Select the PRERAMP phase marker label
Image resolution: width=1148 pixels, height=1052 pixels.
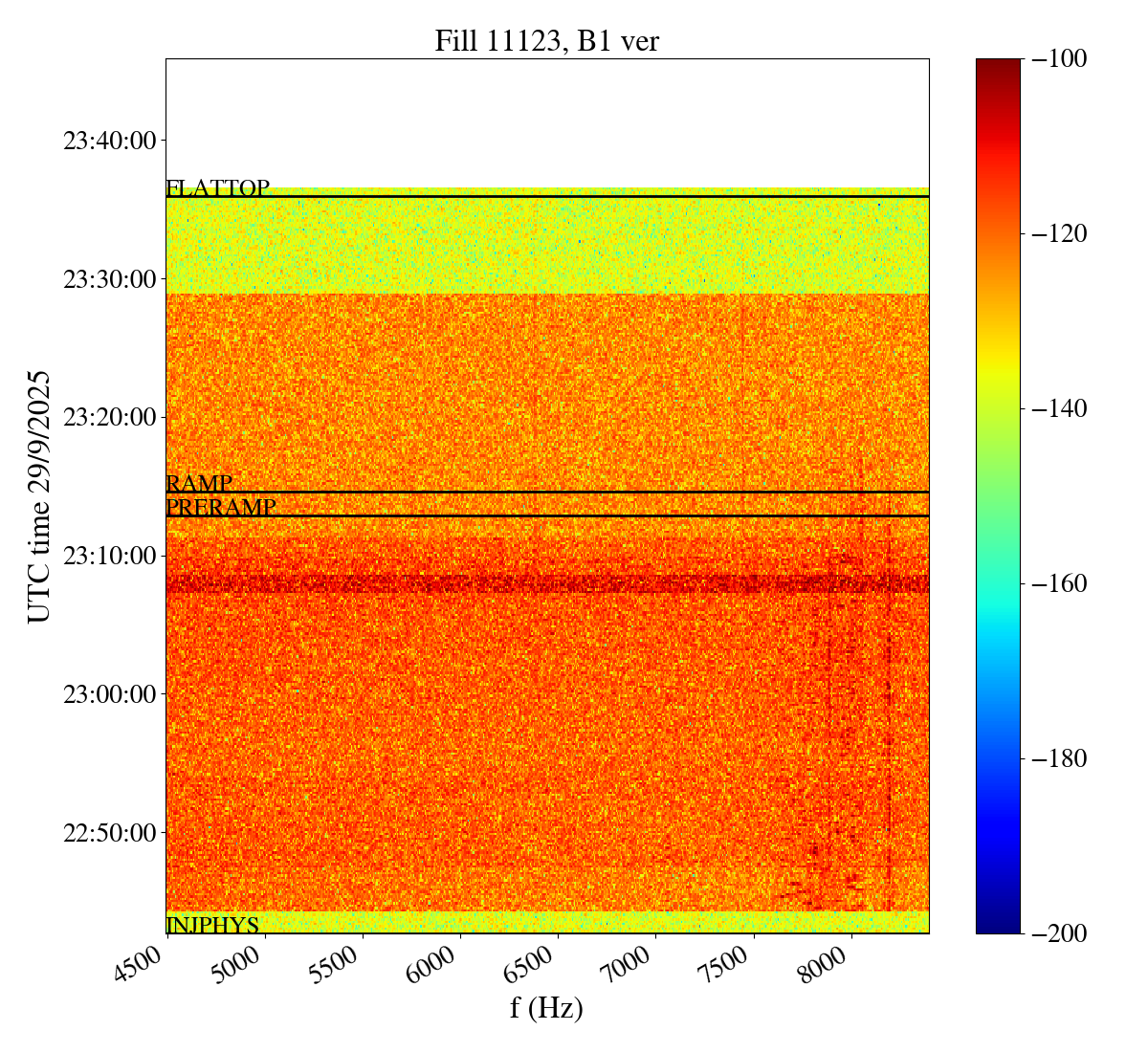(220, 508)
